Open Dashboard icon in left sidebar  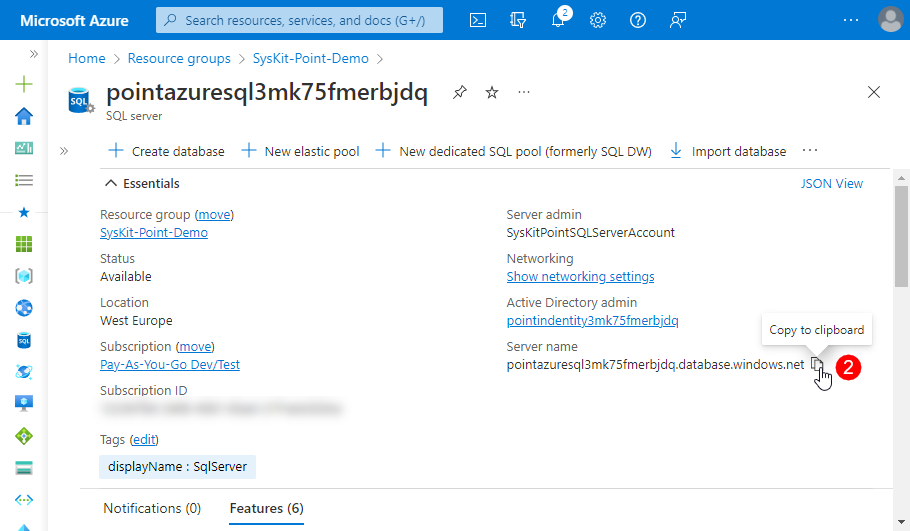[24, 149]
